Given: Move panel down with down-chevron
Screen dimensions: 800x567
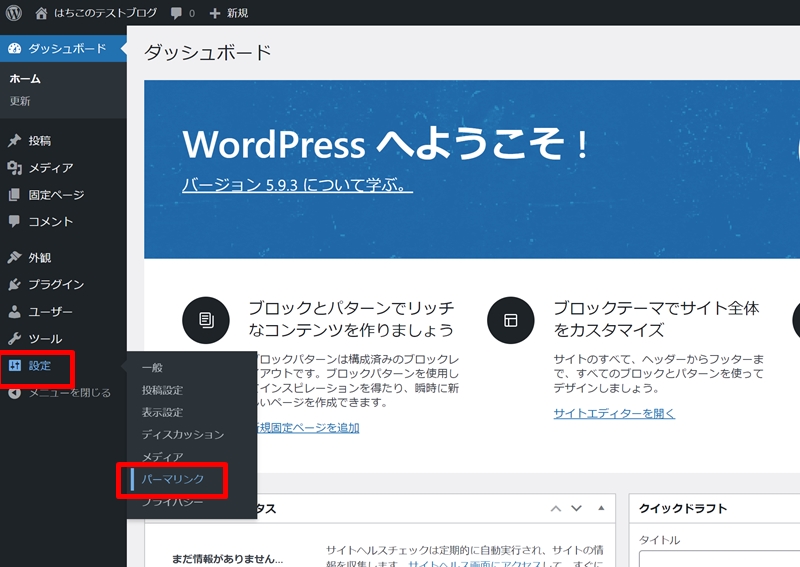Looking at the screenshot, I should click(x=576, y=508).
